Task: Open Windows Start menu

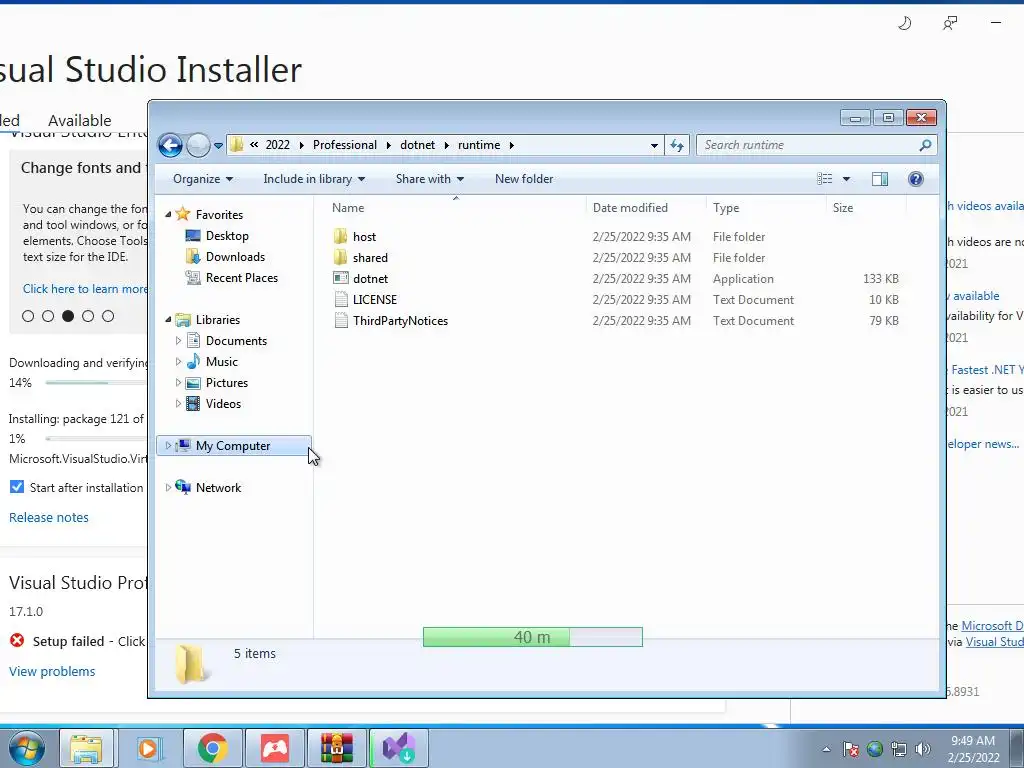Action: (x=27, y=748)
